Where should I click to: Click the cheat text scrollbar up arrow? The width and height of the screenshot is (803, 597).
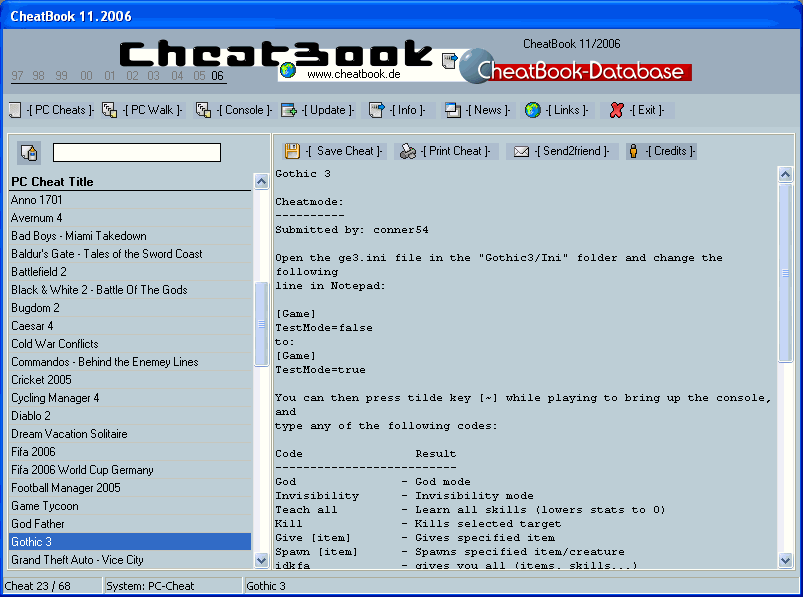[785, 175]
